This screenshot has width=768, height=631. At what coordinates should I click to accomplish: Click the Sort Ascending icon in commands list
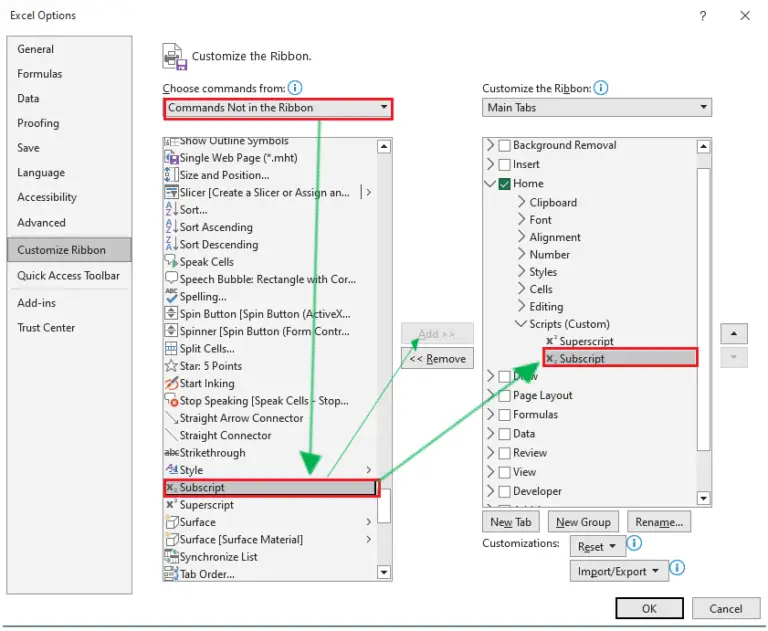click(171, 227)
